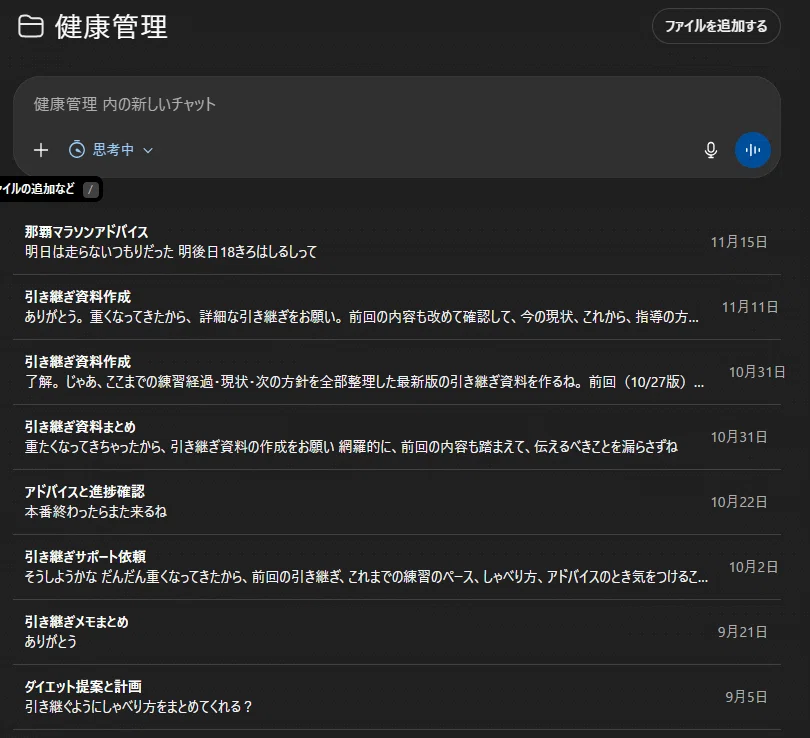Start dictation with the microphone icon

coord(711,150)
